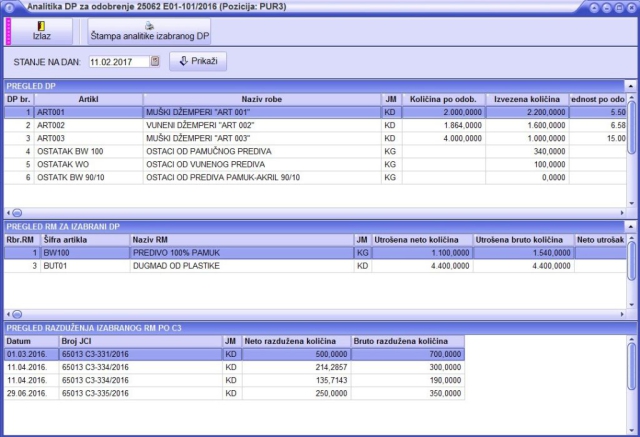640x437 pixels.
Task: Sort by the Naziv robe column header
Action: (258, 100)
